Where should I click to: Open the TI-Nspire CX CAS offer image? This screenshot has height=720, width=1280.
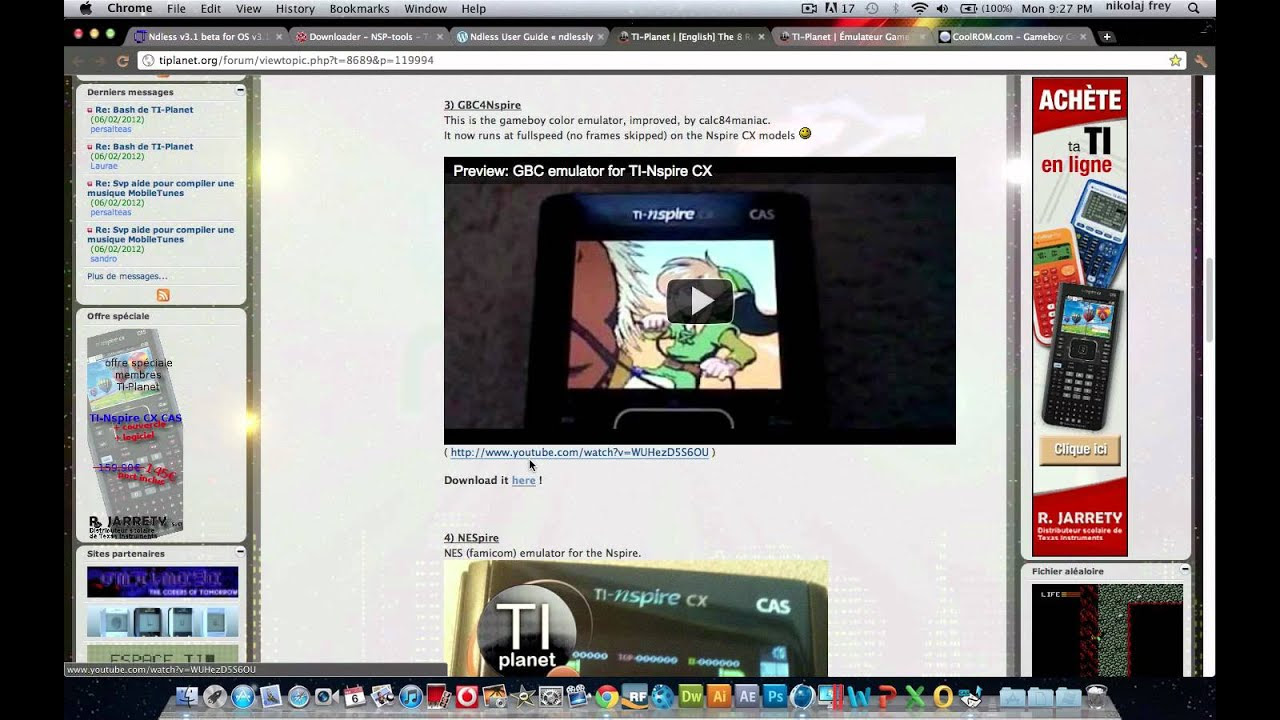point(135,434)
